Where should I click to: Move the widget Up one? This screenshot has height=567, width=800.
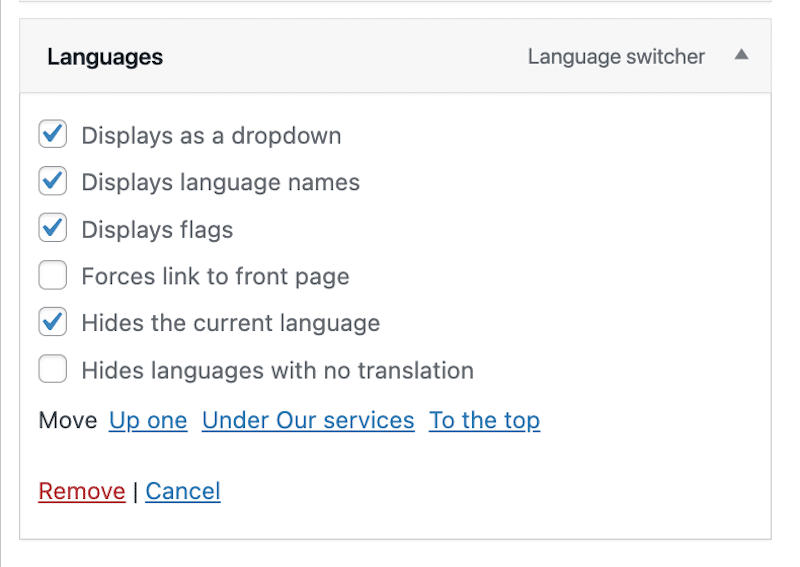148,421
